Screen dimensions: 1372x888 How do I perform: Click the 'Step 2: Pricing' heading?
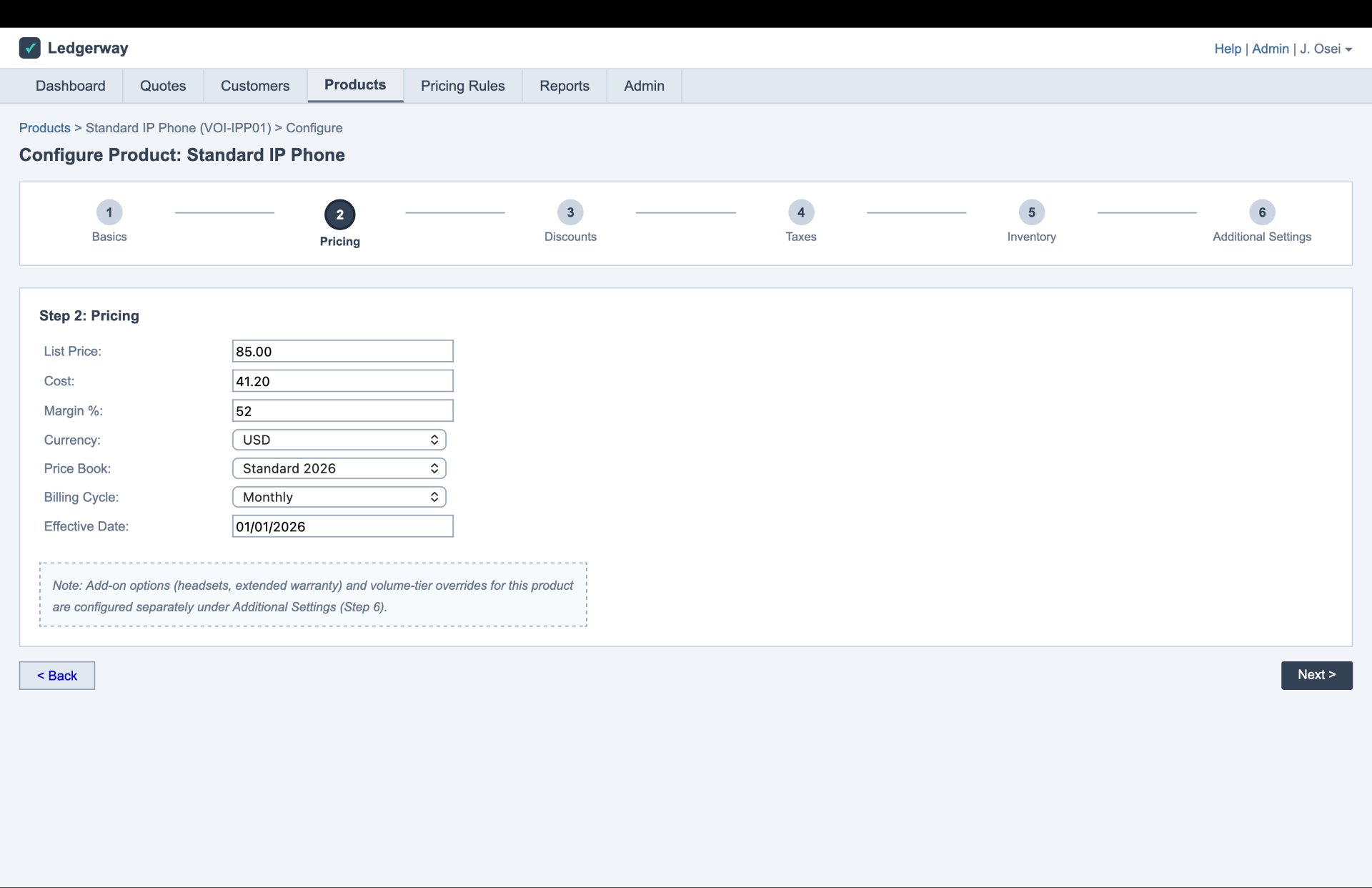click(89, 316)
